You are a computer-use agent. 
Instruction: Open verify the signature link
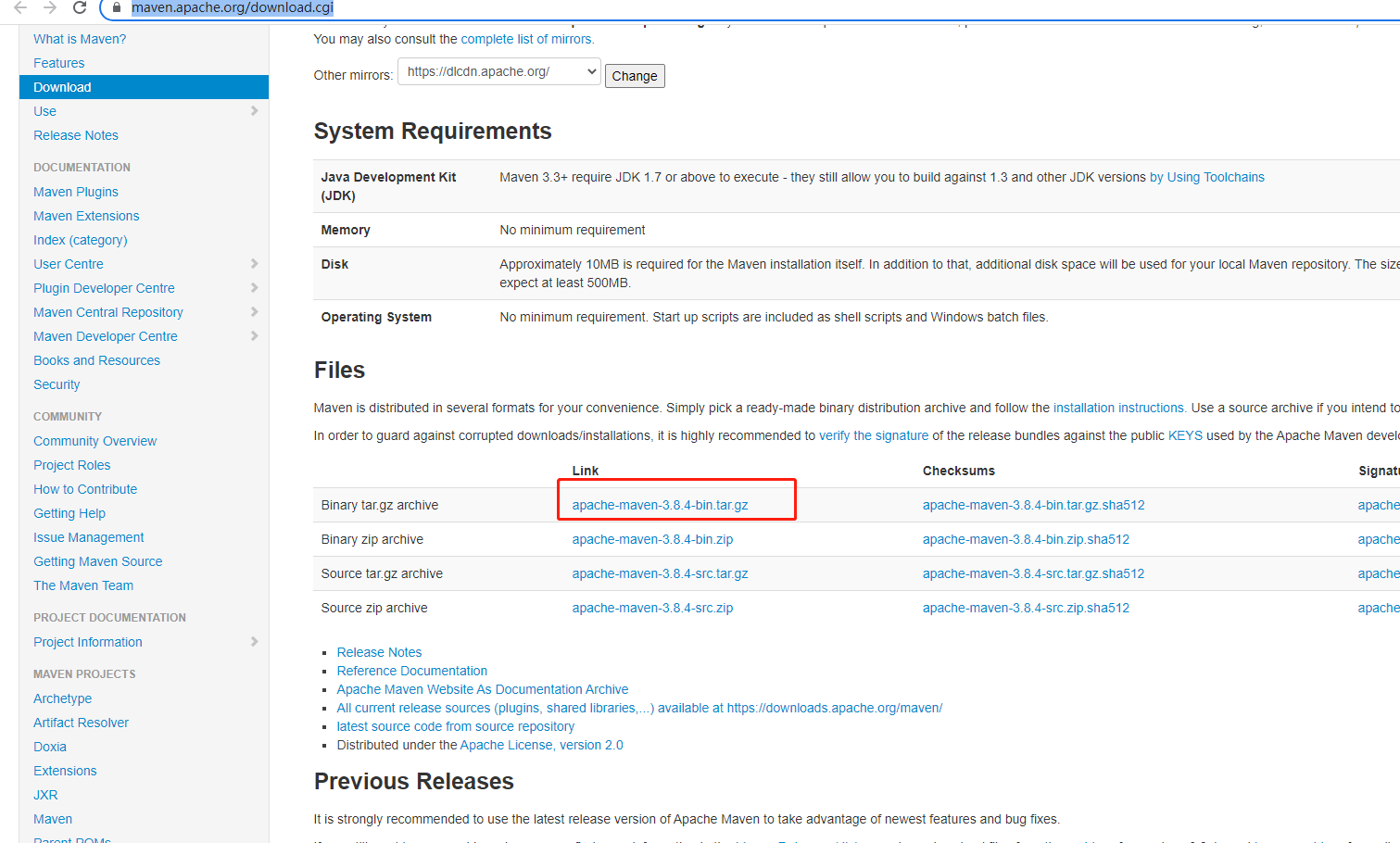tap(874, 435)
